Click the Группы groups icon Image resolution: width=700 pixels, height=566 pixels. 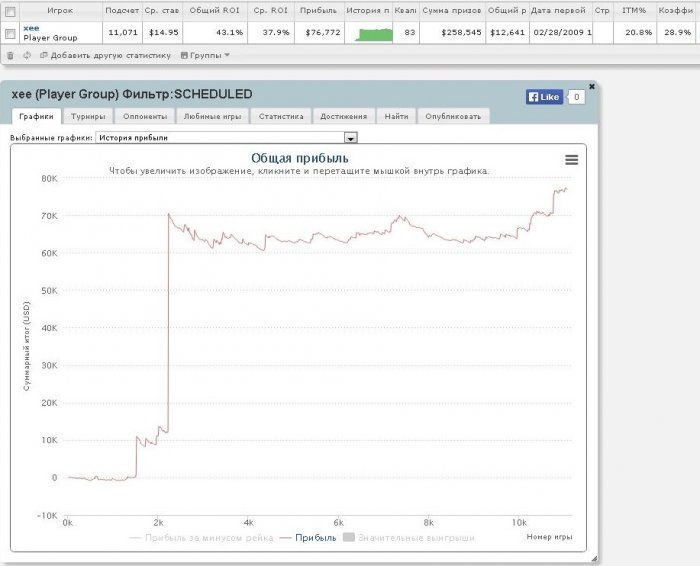[x=184, y=55]
